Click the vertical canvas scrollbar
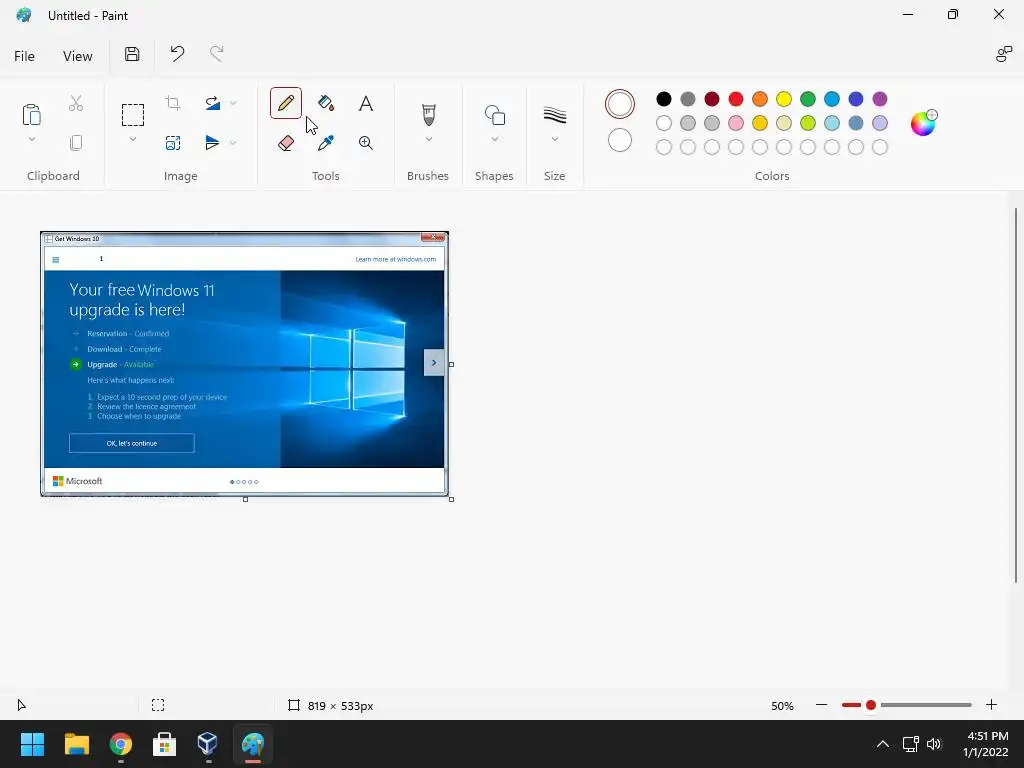The width and height of the screenshot is (1024, 768). pos(1016,395)
